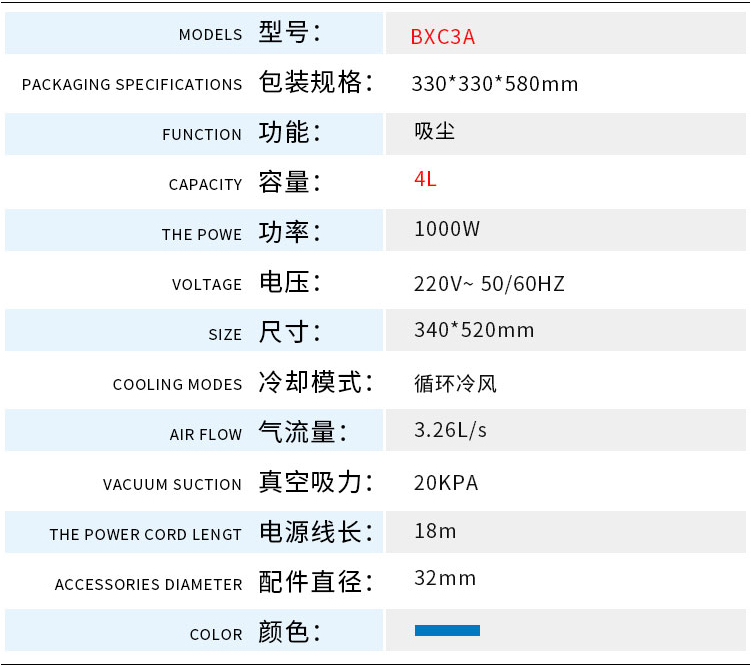Click the COOLING MODES label
This screenshot has width=752, height=665.
coord(177,385)
